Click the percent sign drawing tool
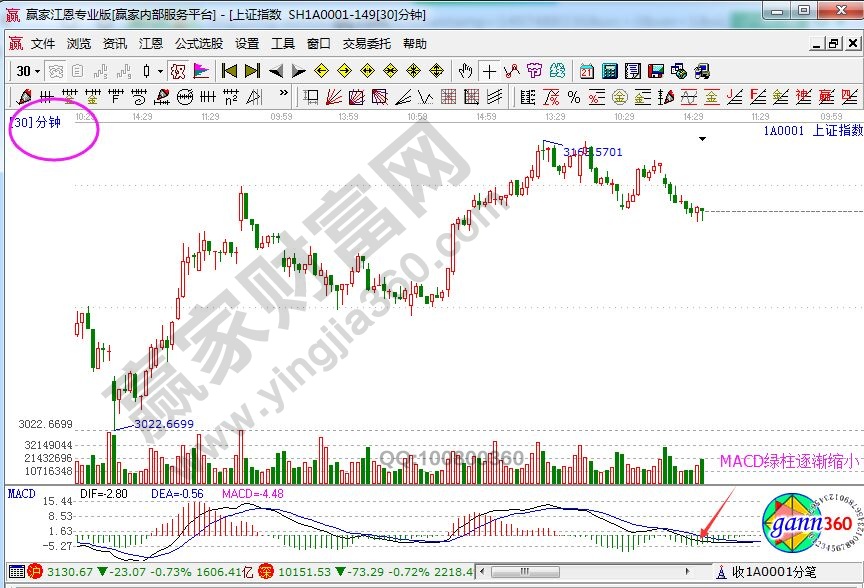The width and height of the screenshot is (864, 588). pyautogui.click(x=574, y=97)
